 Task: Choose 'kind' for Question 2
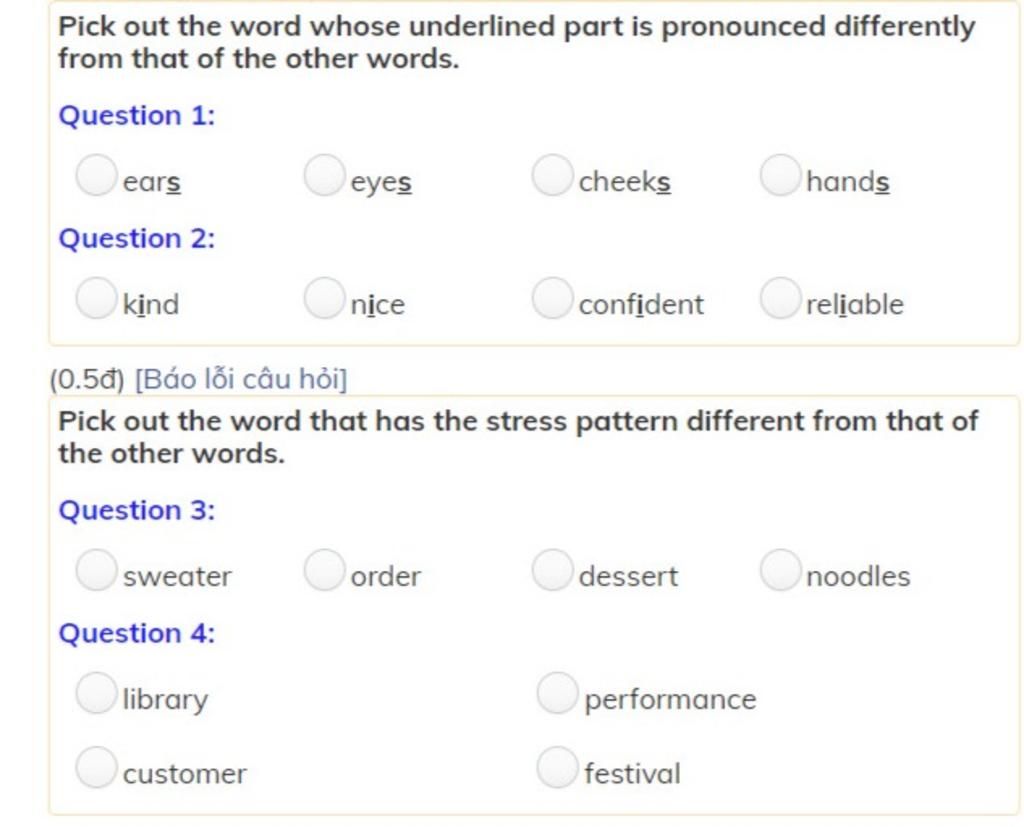pos(97,298)
